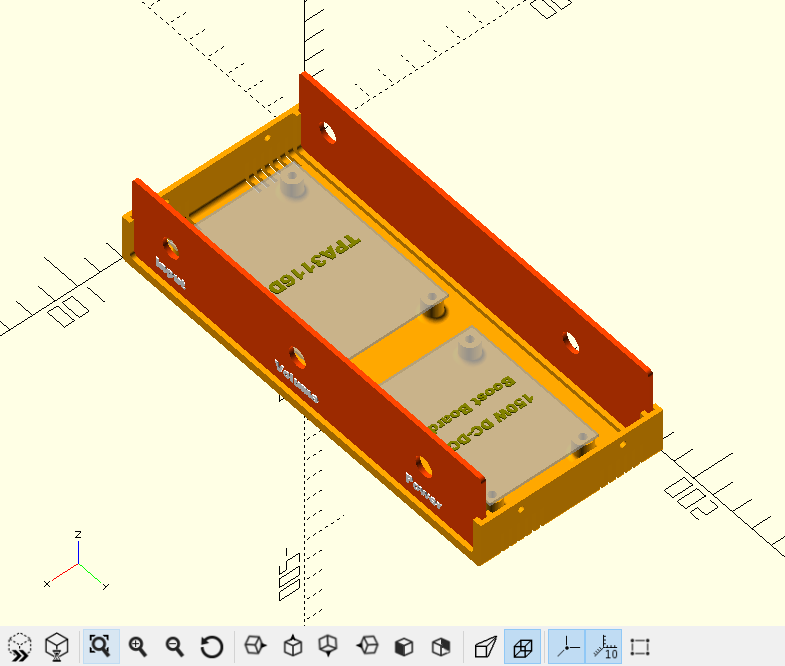Click the TPA3116D board in the model
Image resolution: width=785 pixels, height=666 pixels.
320,260
